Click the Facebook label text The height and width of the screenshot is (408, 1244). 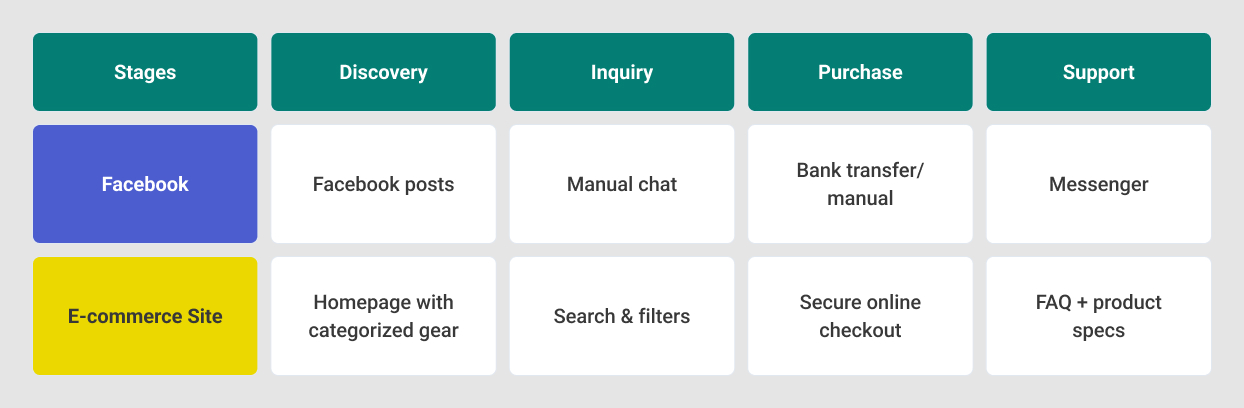click(x=145, y=184)
